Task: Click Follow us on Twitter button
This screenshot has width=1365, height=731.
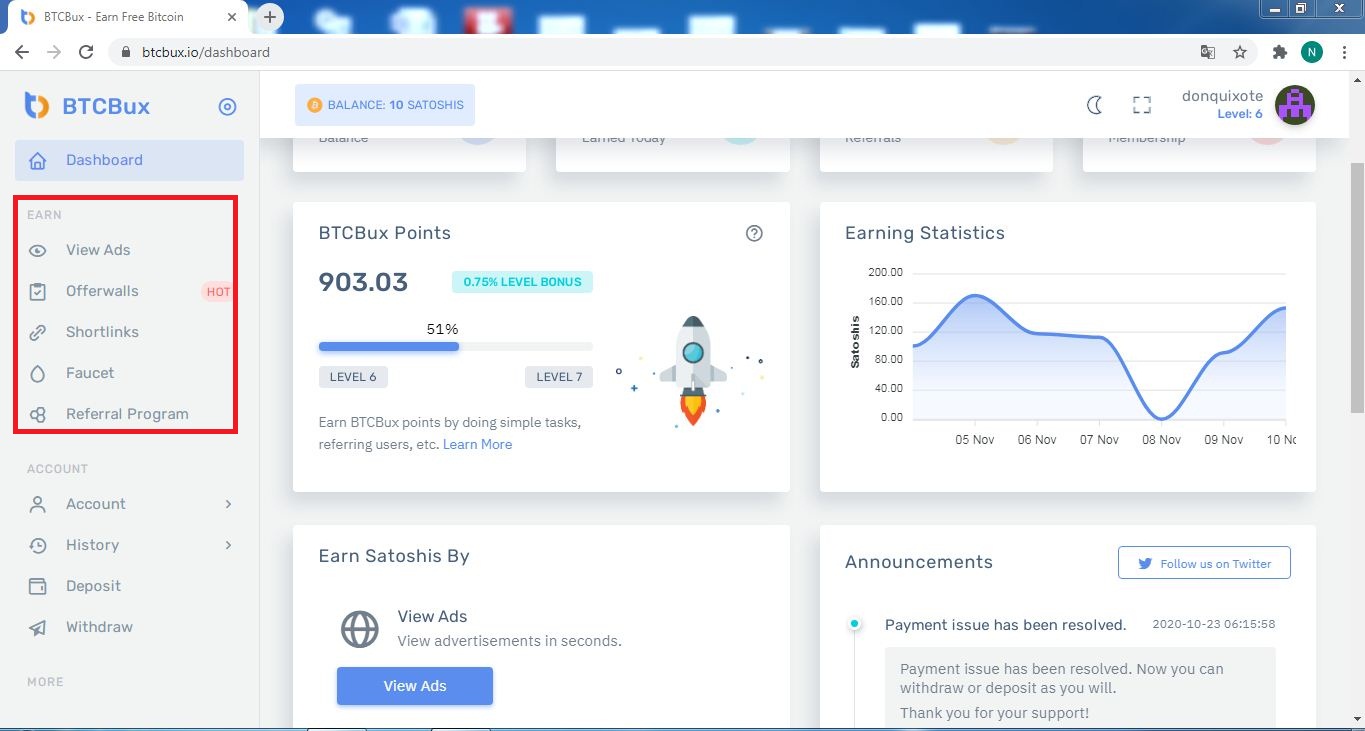Action: (x=1204, y=563)
